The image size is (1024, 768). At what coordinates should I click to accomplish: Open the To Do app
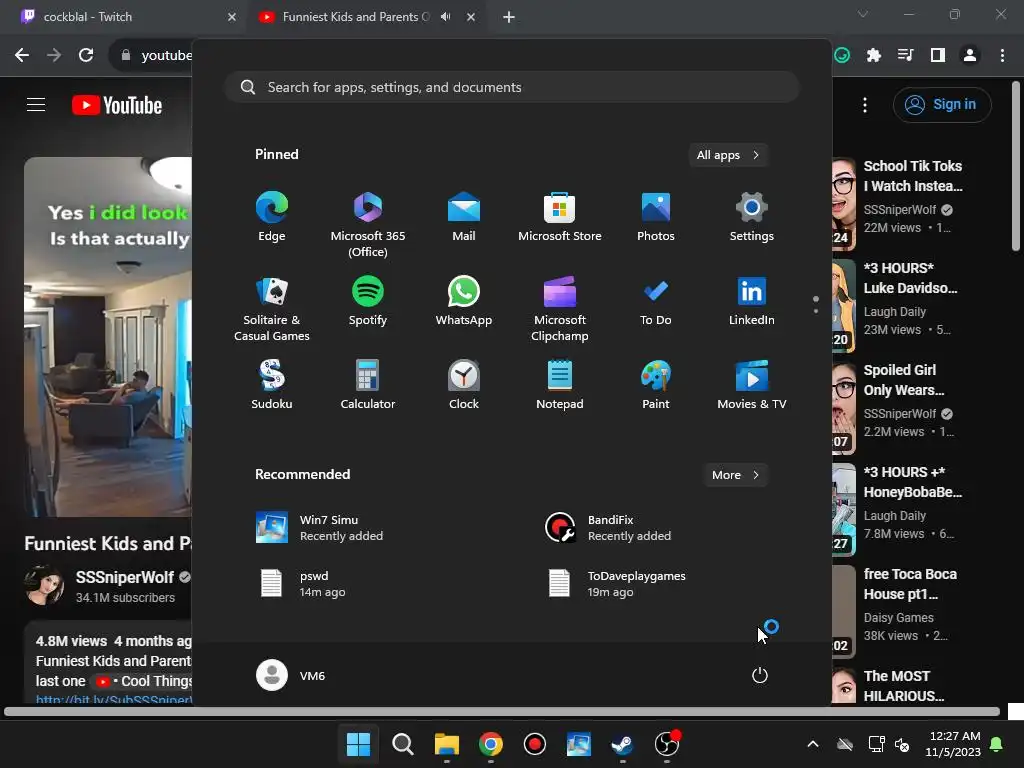[x=656, y=301]
